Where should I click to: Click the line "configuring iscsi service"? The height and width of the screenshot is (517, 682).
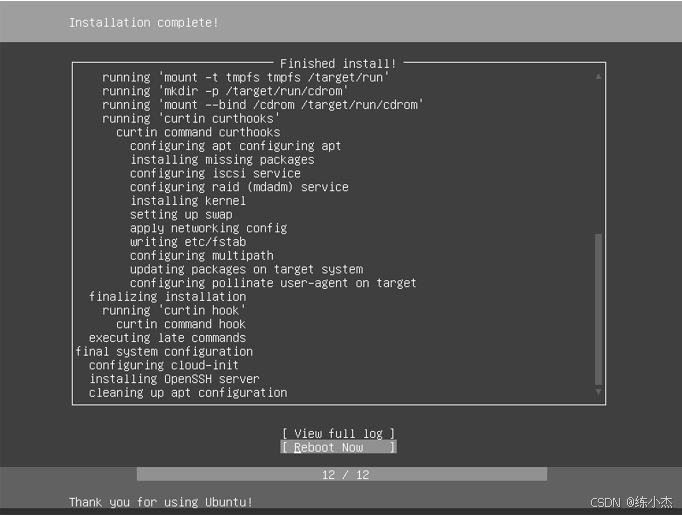(215, 173)
